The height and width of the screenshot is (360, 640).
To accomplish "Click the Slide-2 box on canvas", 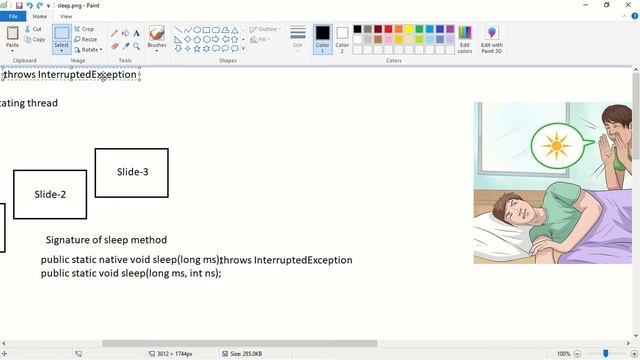I will point(50,194).
